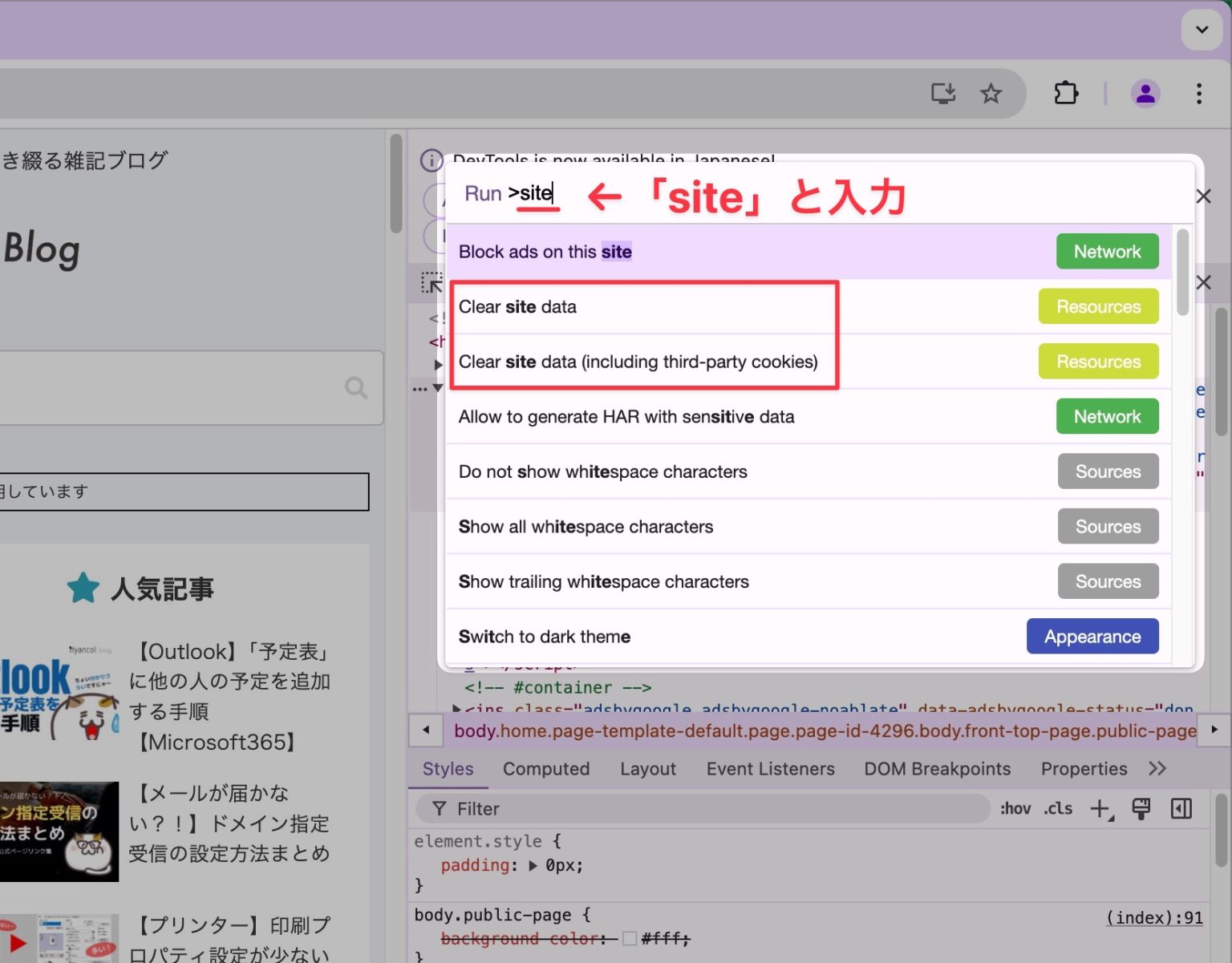Screen dimensions: 1232x963
Task: Open the browser profile avatar icon
Action: tap(1145, 93)
